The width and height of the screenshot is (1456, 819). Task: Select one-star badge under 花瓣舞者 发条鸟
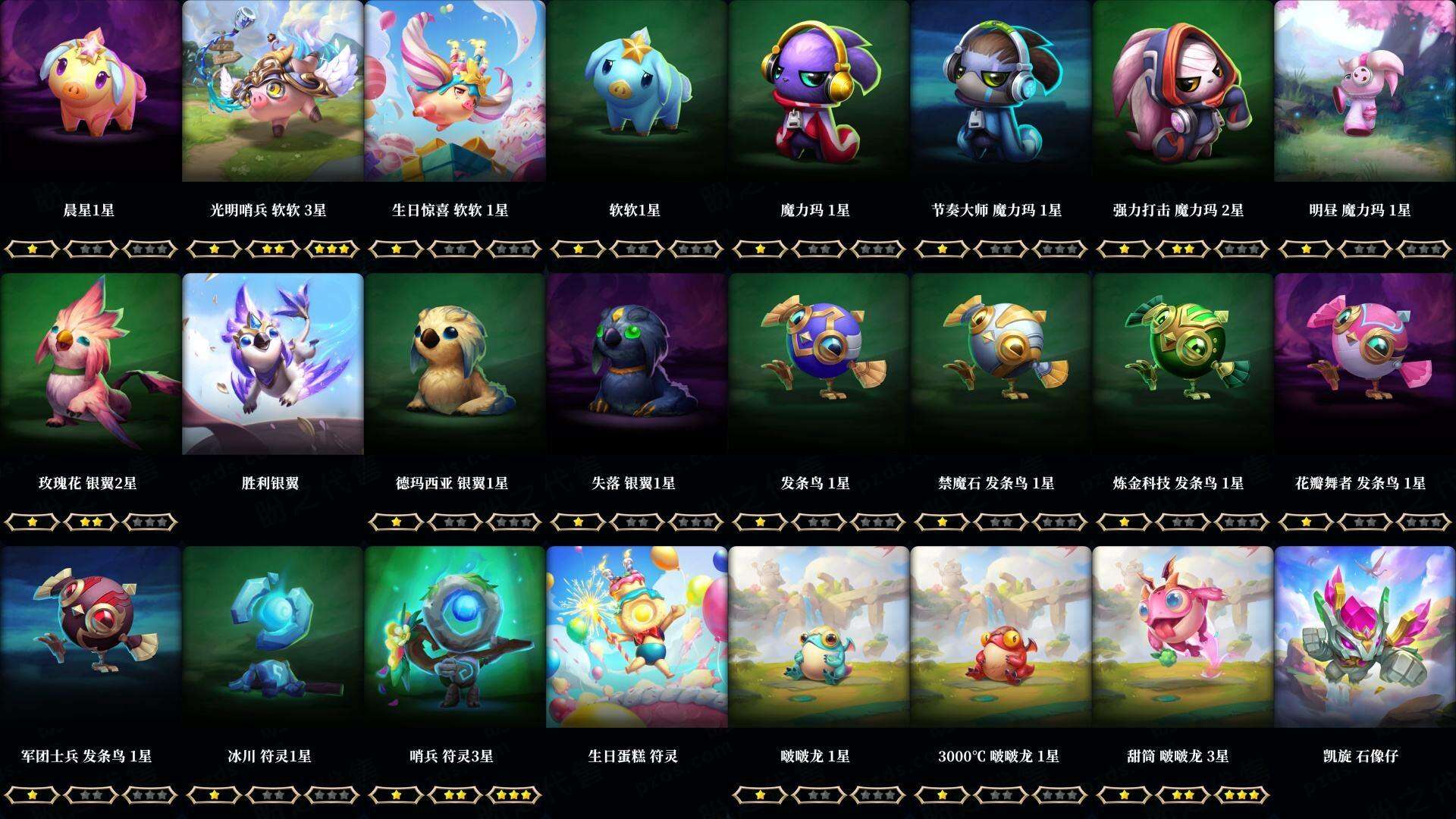[1306, 522]
